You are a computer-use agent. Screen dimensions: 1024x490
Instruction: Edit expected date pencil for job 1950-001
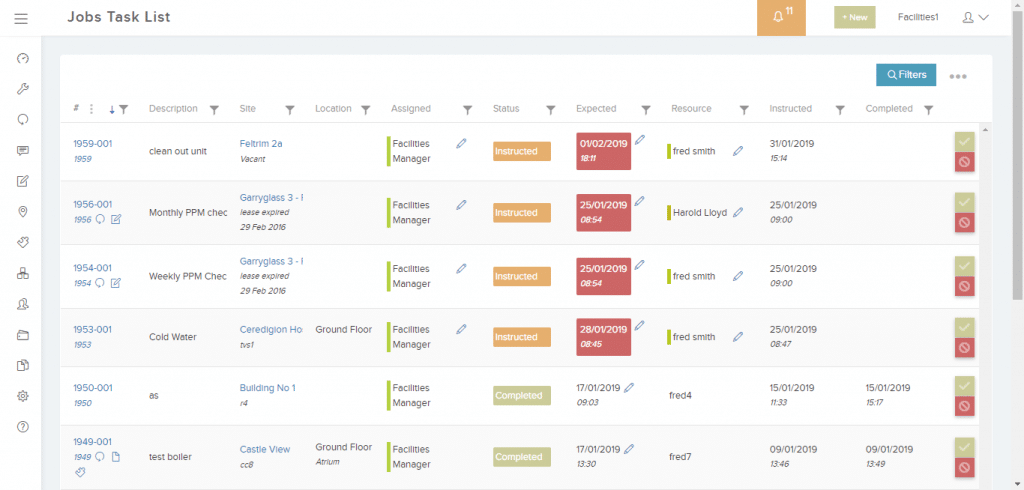[x=629, y=387]
